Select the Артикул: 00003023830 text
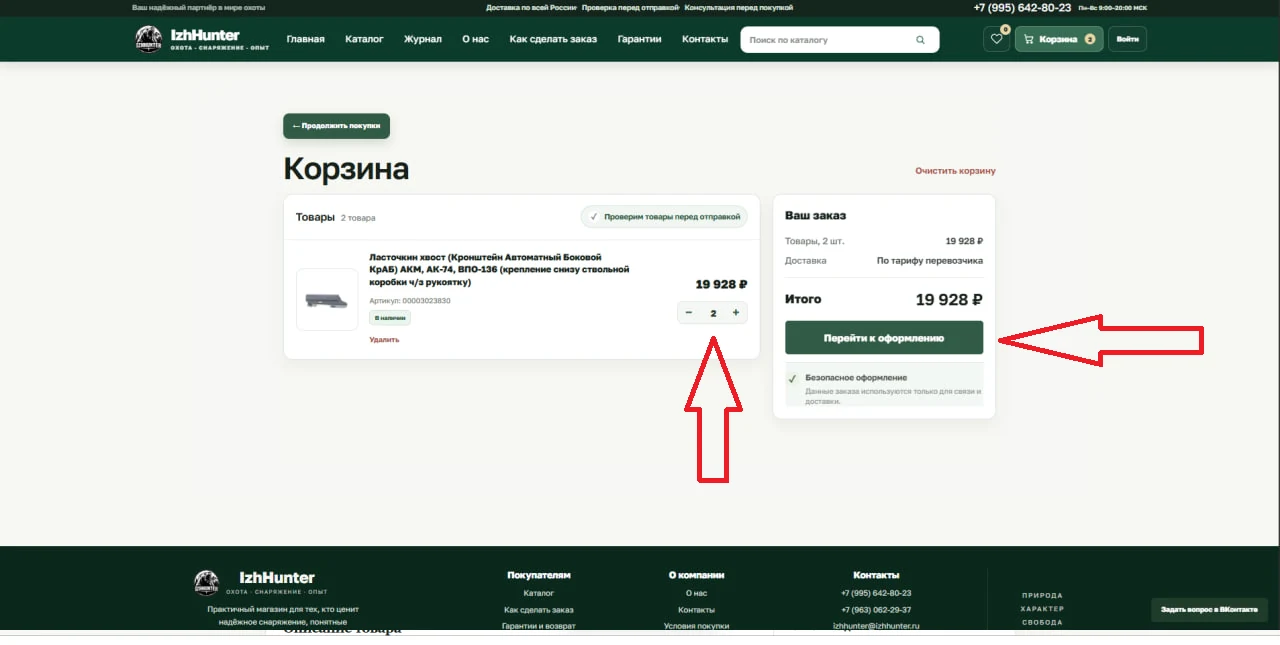The height and width of the screenshot is (645, 1280). [410, 300]
